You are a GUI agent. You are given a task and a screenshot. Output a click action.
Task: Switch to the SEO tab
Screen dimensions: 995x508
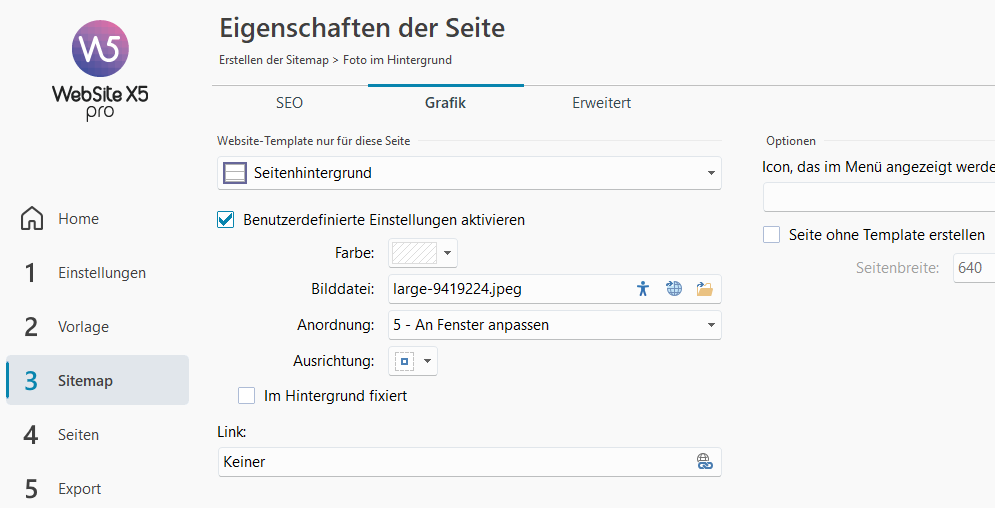[289, 103]
